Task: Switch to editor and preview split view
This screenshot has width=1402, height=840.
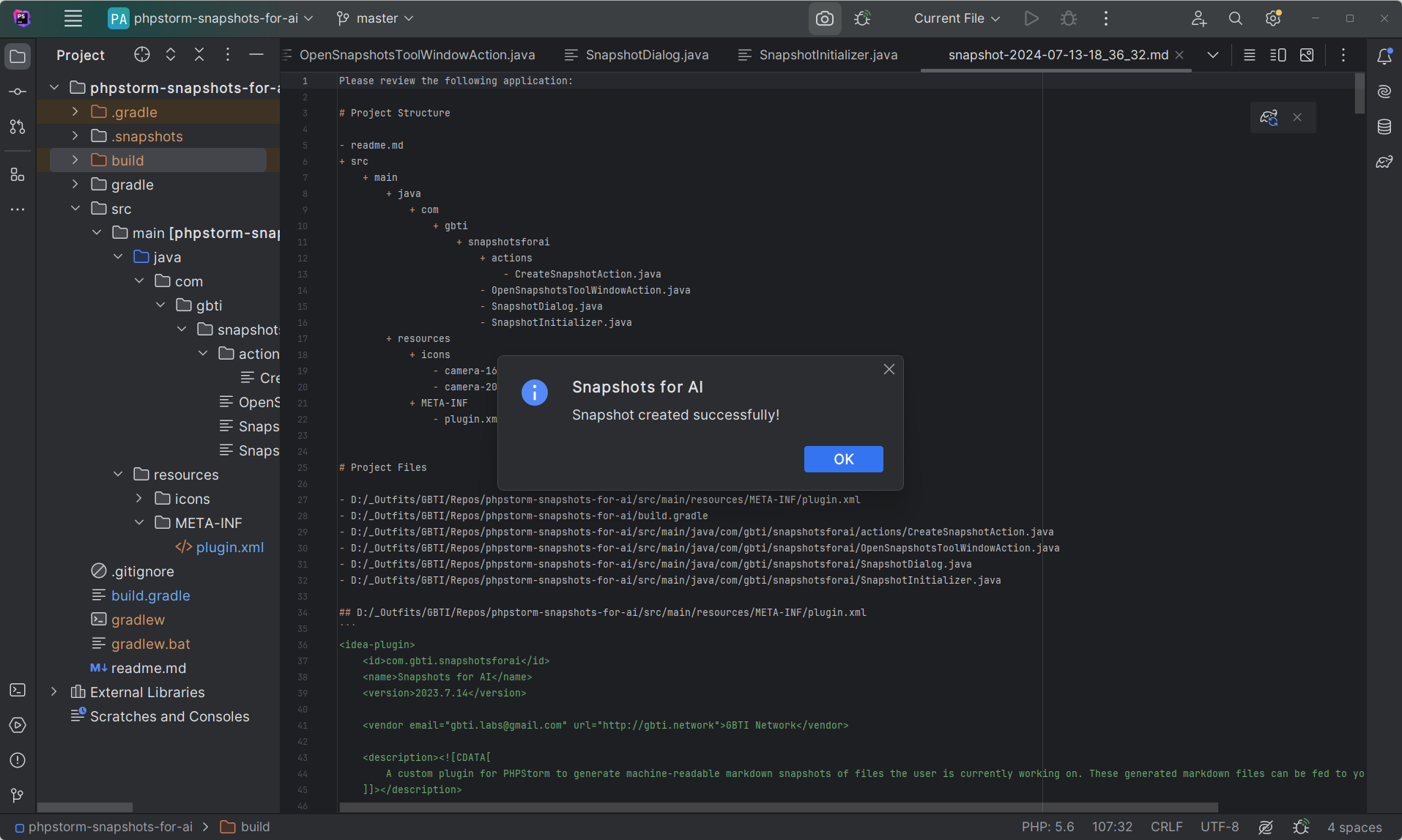Action: [x=1277, y=55]
